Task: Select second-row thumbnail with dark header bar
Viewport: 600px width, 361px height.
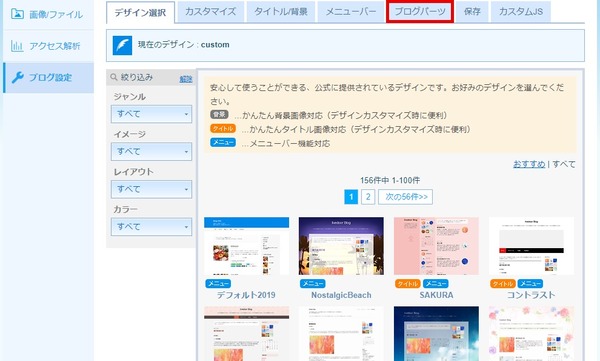Action: 246,333
